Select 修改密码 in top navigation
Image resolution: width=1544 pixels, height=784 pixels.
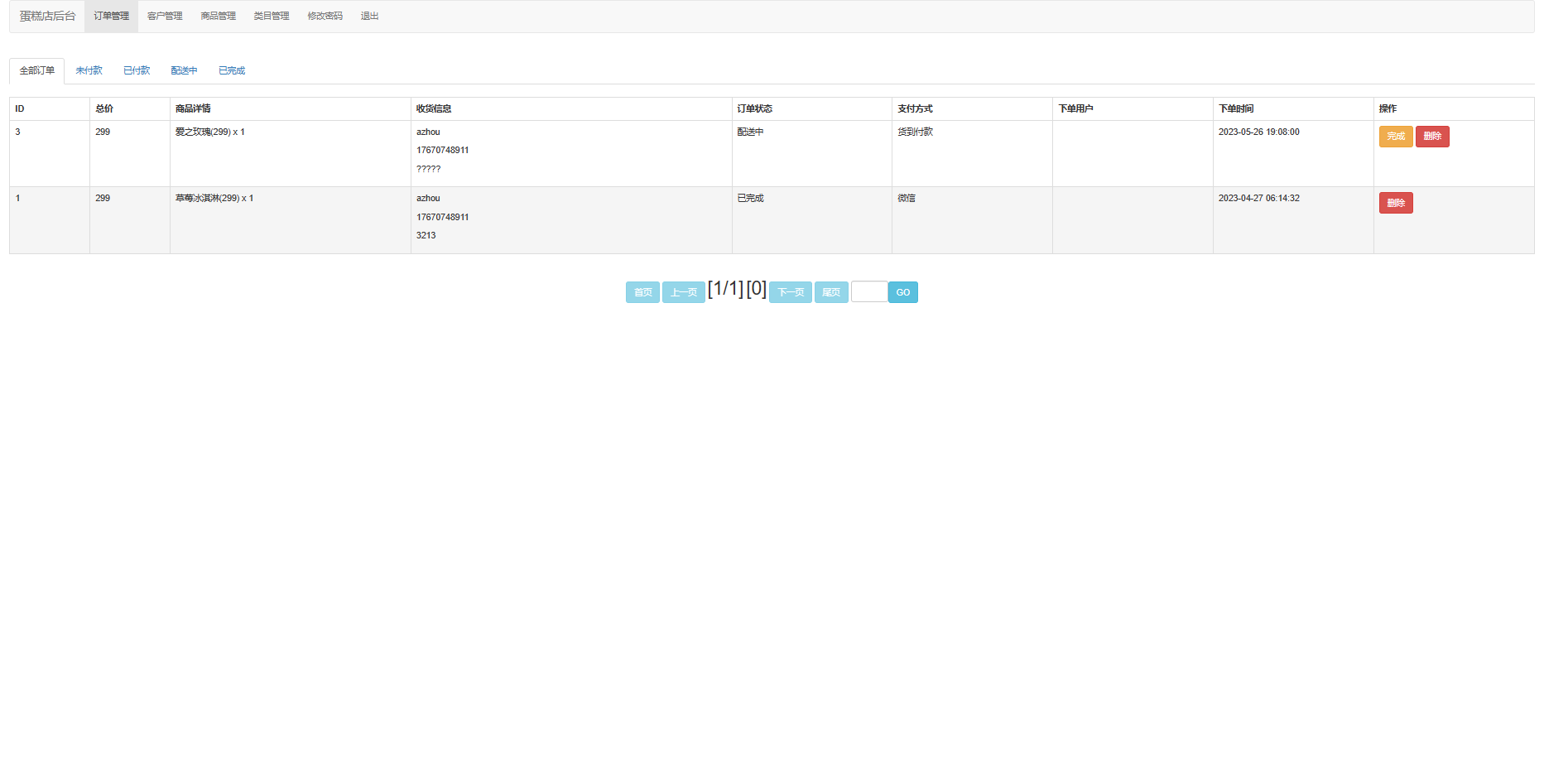coord(325,17)
